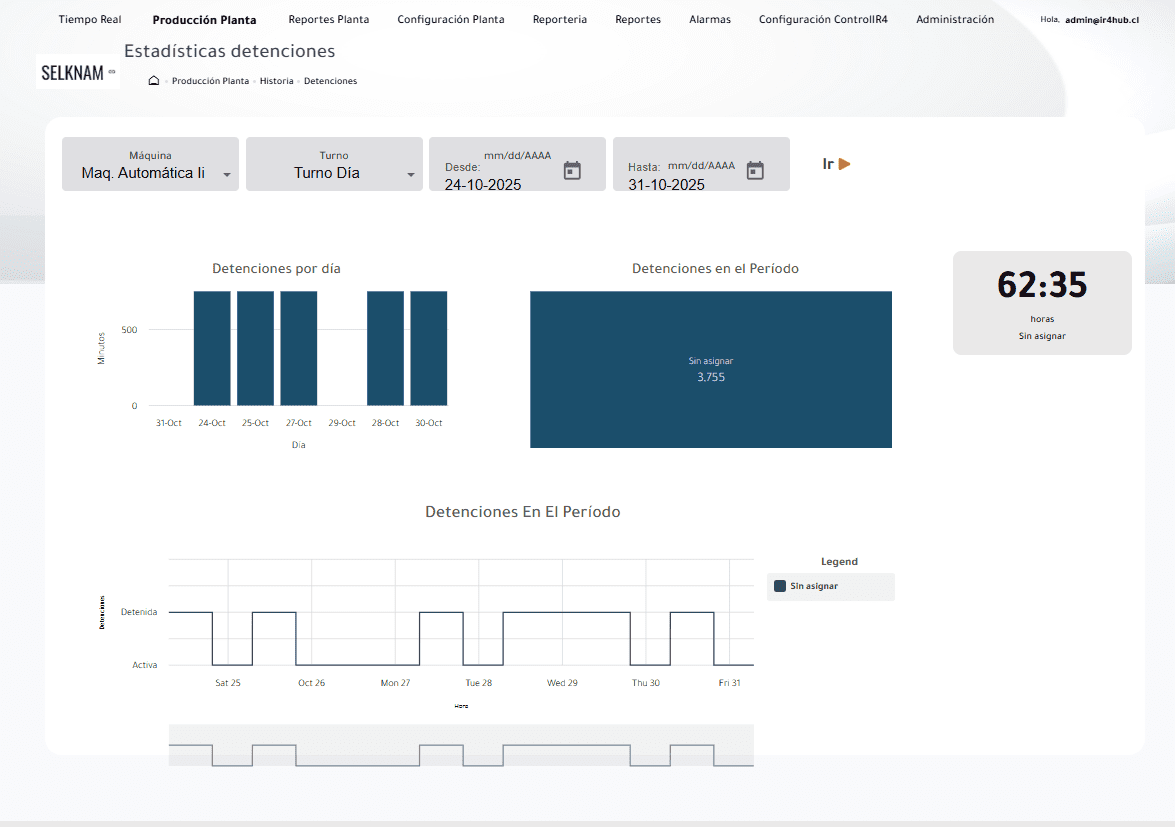This screenshot has width=1175, height=827.
Task: Click the SELKNAM logo
Action: (77, 72)
